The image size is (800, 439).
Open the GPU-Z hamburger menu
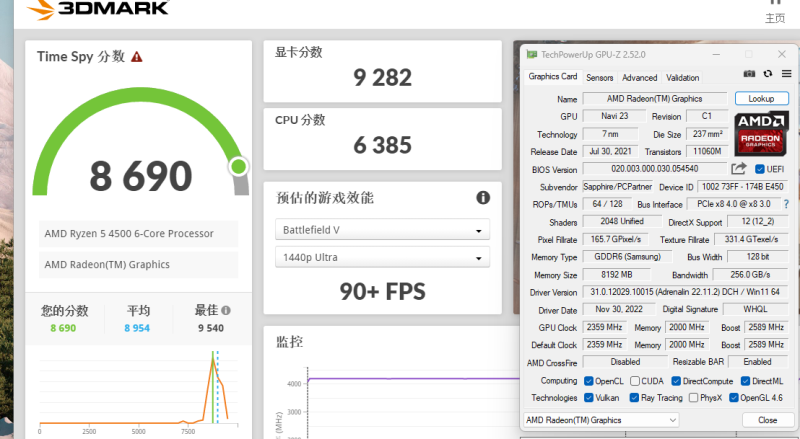[786, 74]
